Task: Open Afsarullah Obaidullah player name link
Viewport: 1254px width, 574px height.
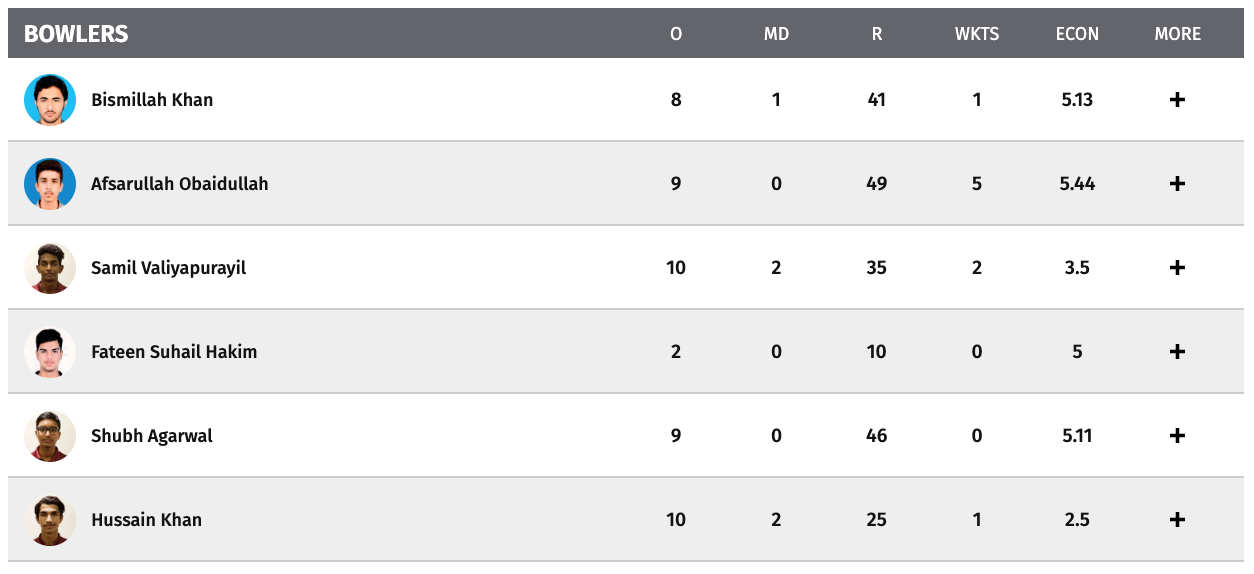Action: pyautogui.click(x=180, y=184)
